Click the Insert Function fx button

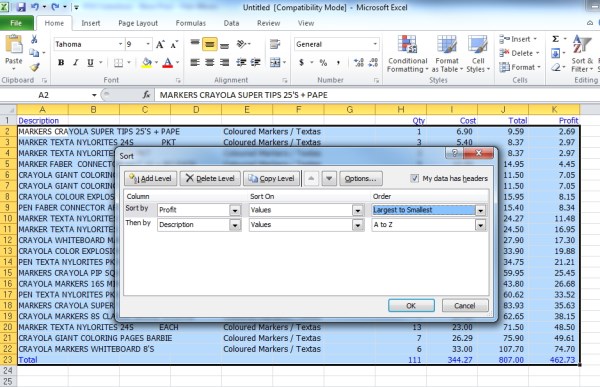(x=146, y=95)
